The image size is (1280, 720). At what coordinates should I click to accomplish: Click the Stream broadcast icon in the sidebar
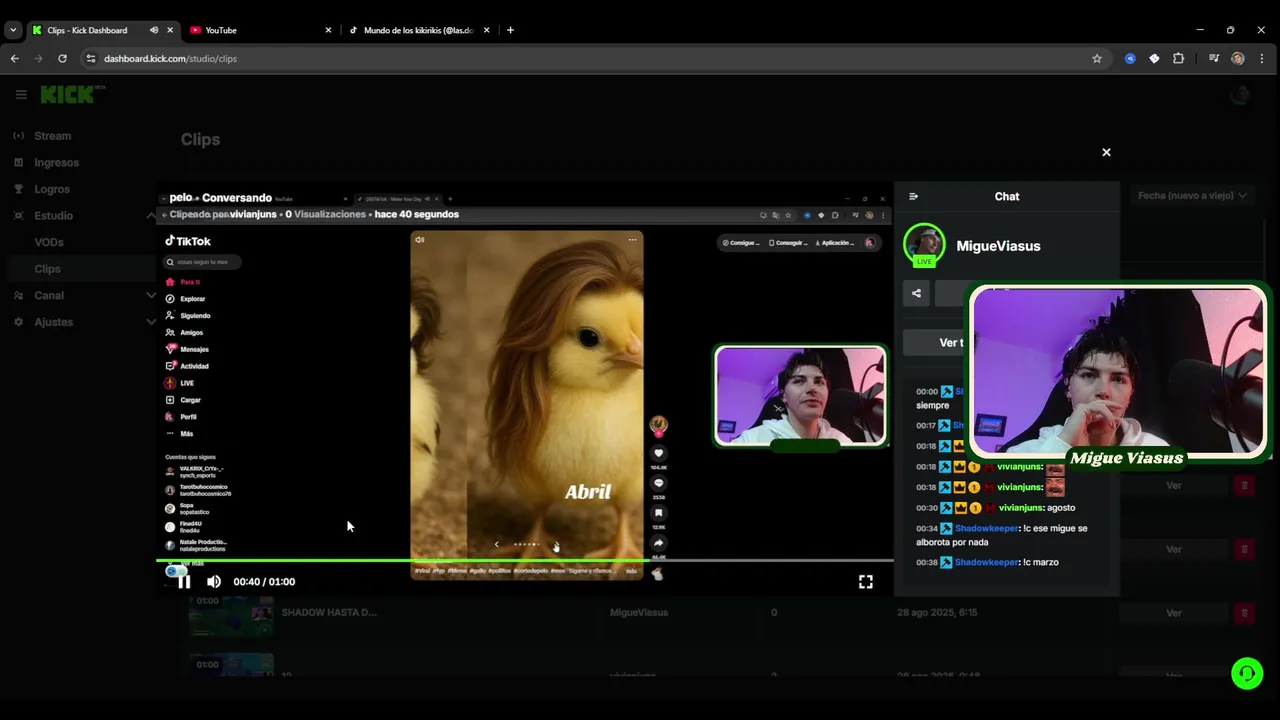tap(18, 136)
